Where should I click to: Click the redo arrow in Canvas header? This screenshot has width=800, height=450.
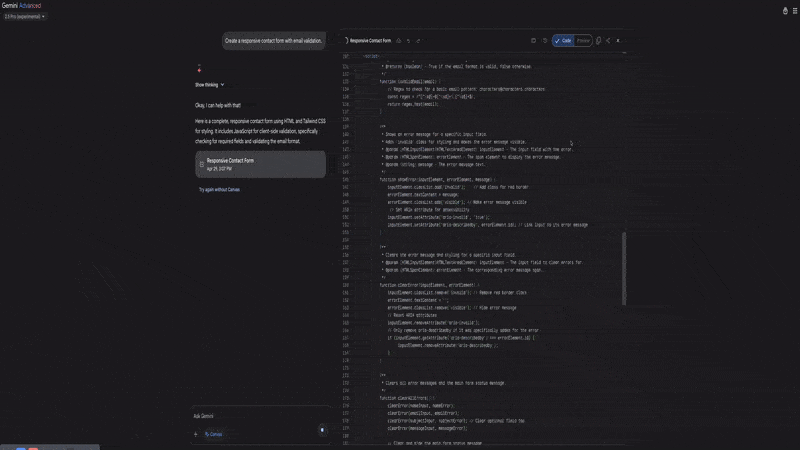[418, 41]
